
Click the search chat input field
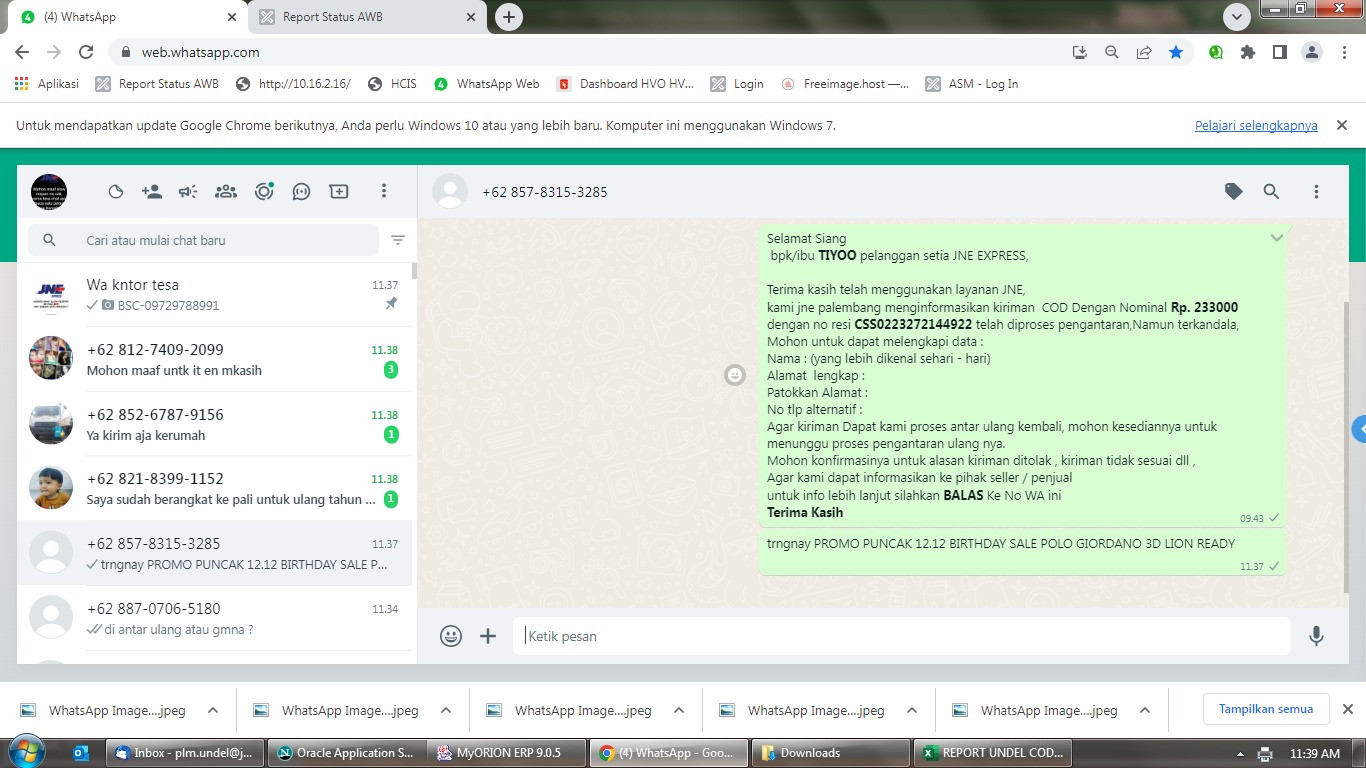(x=204, y=240)
